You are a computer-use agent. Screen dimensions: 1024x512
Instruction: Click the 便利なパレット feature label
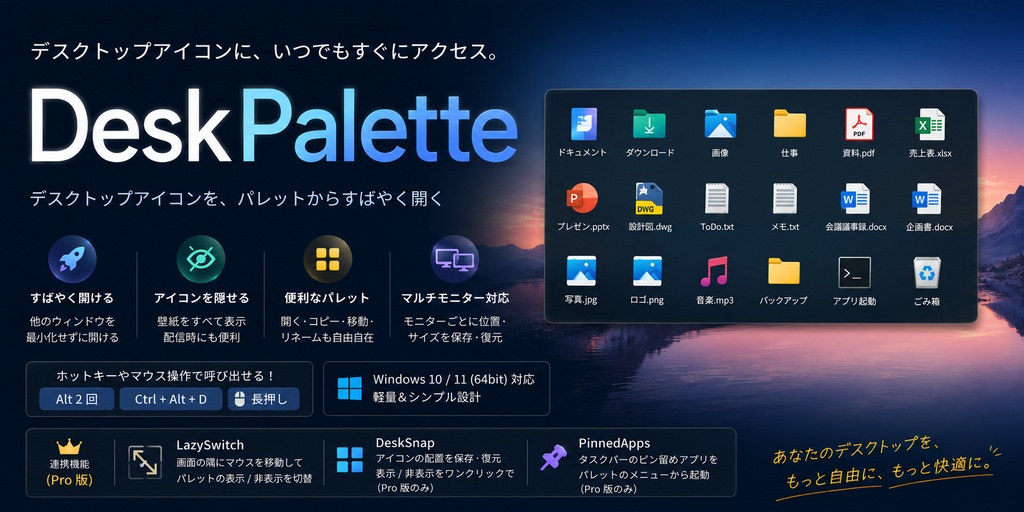click(x=327, y=298)
